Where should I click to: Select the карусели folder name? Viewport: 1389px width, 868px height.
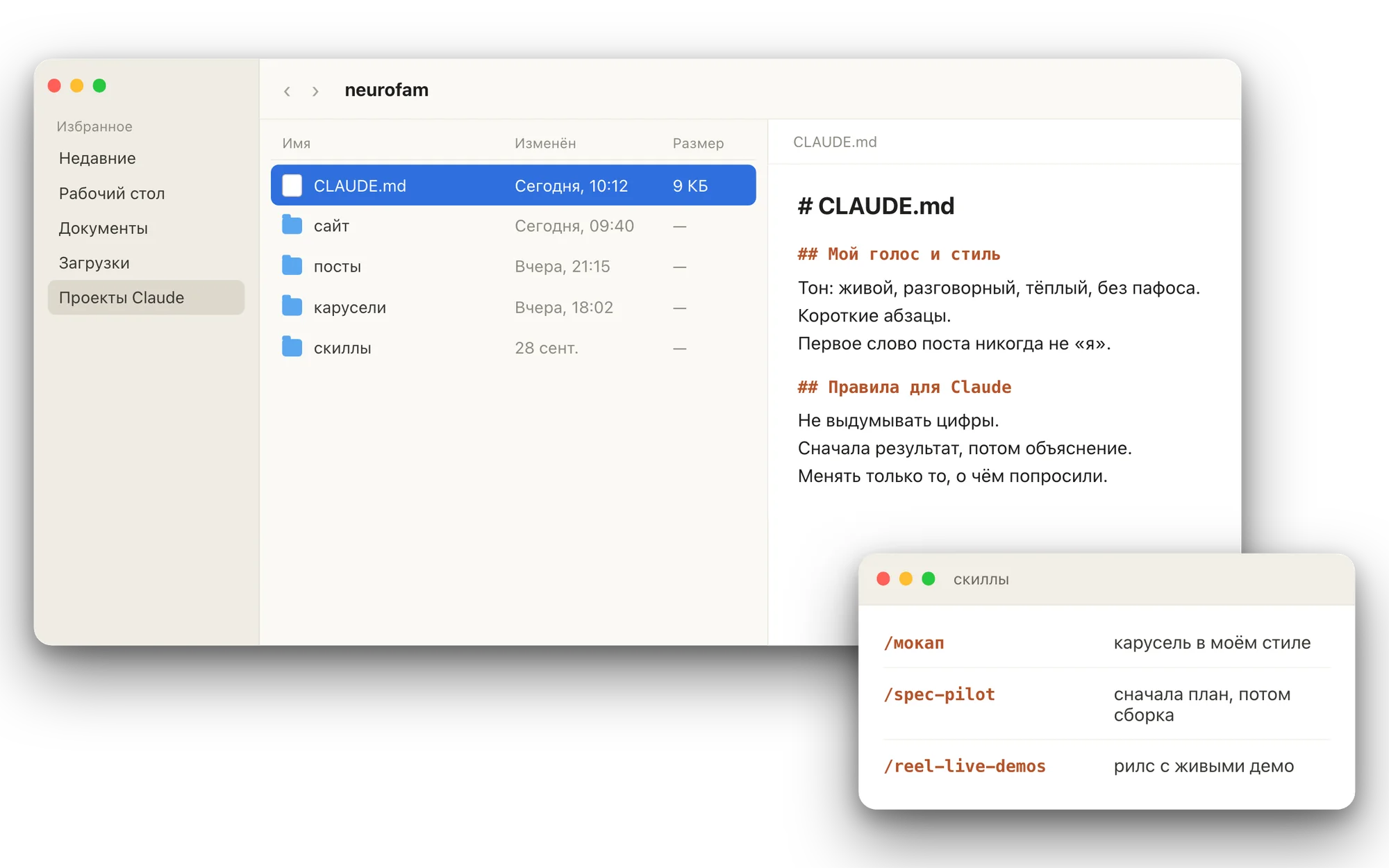(350, 308)
